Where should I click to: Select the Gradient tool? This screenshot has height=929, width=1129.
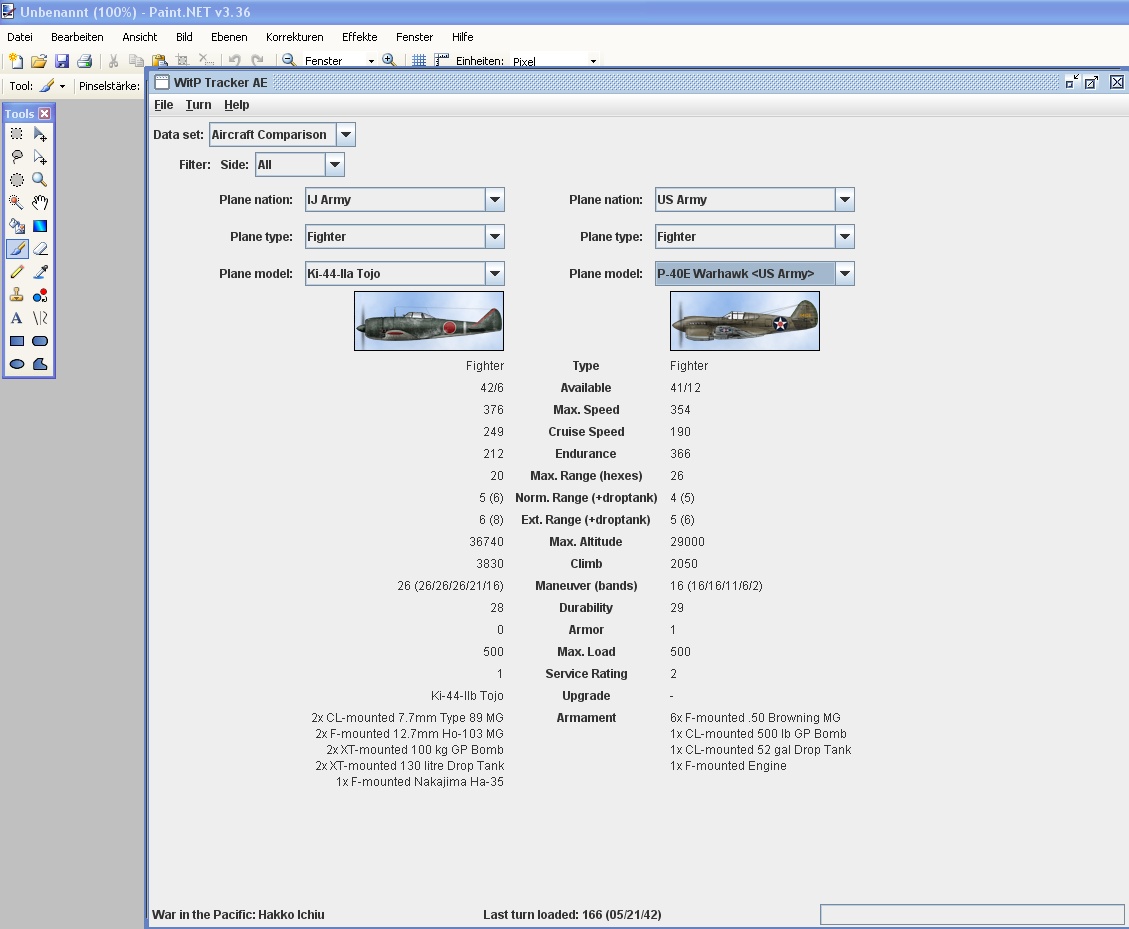(x=40, y=226)
